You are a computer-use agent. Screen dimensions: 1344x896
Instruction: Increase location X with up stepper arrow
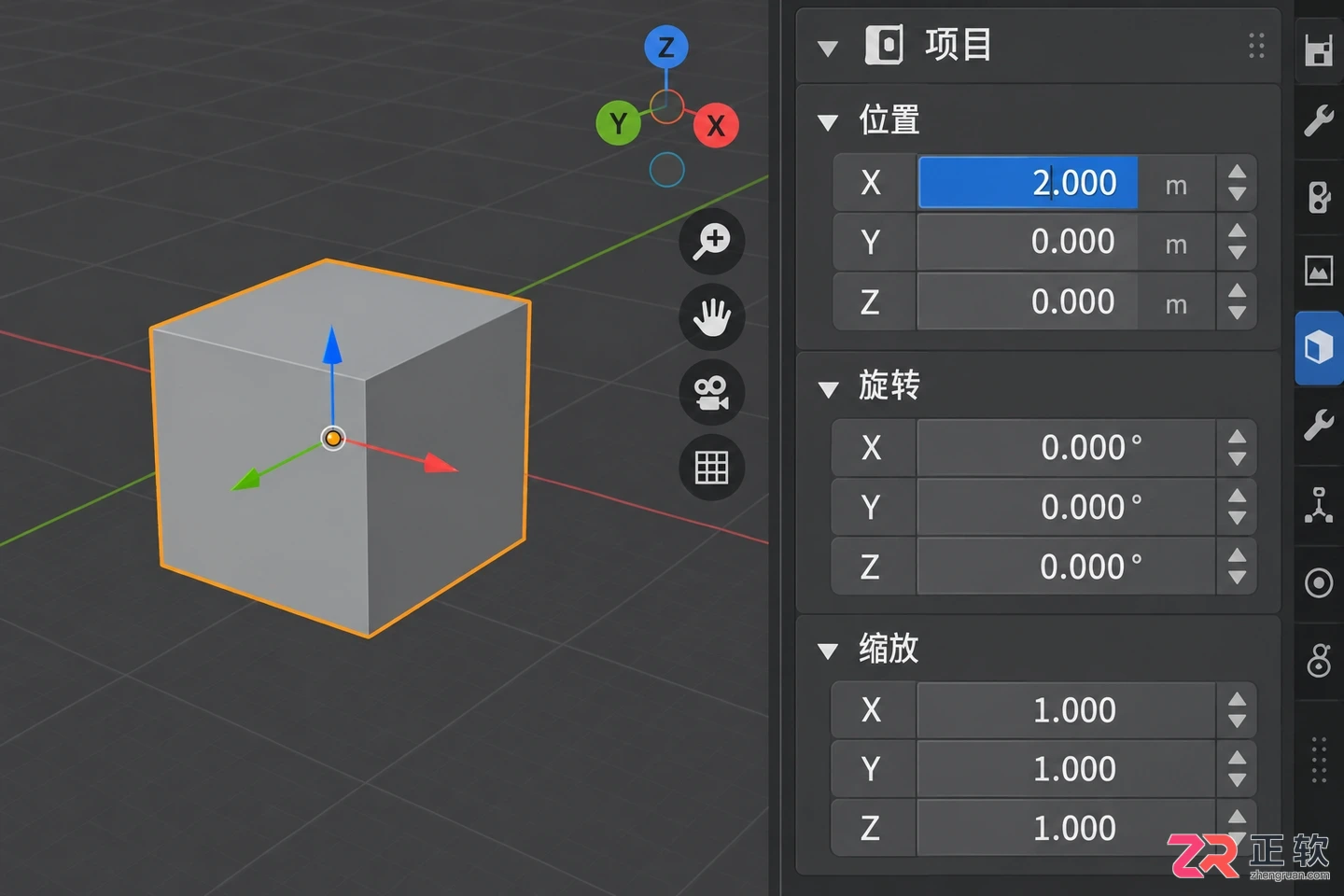click(1237, 172)
